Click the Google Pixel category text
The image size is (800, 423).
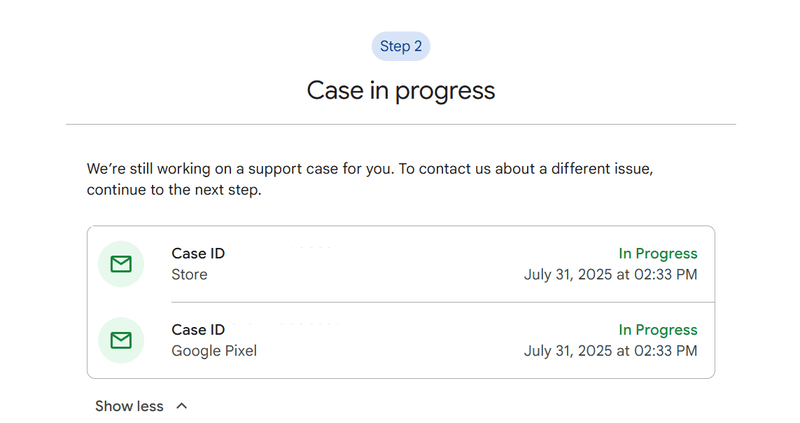click(x=214, y=351)
